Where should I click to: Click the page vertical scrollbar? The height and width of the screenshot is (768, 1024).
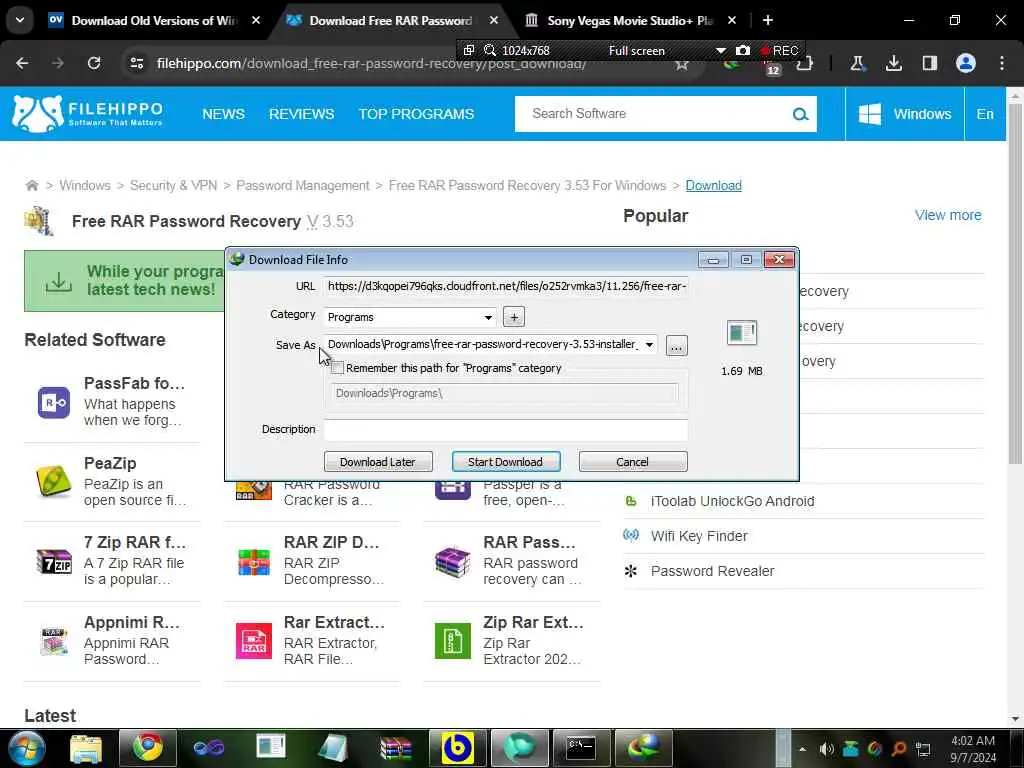pos(1015,283)
